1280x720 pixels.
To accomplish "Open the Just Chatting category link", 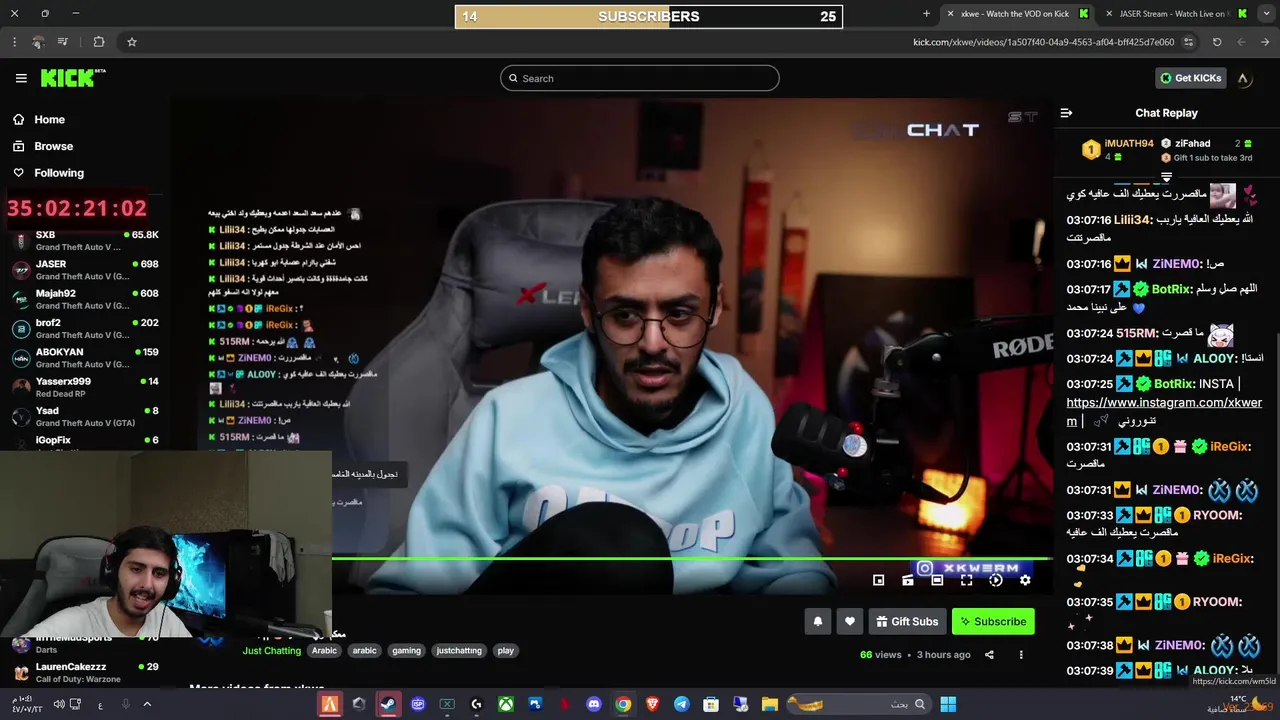I will click(x=271, y=651).
